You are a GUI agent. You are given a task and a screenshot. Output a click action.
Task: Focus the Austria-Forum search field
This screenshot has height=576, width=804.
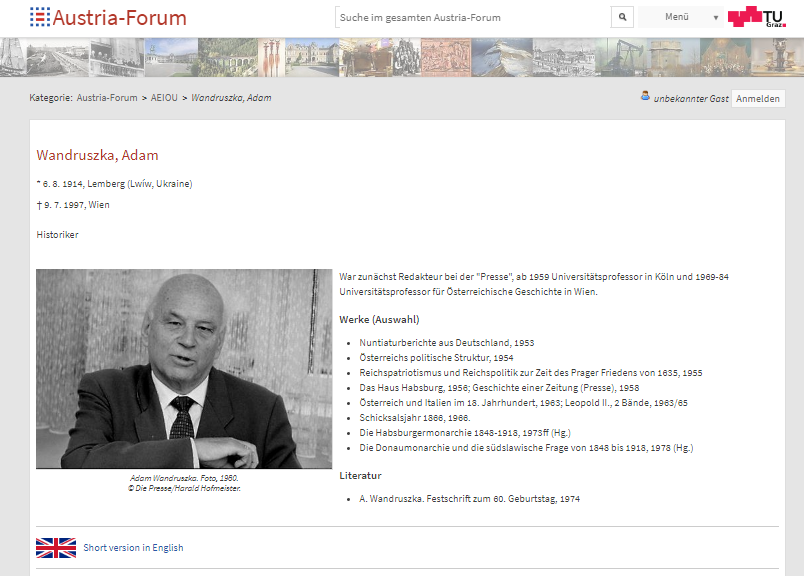472,17
